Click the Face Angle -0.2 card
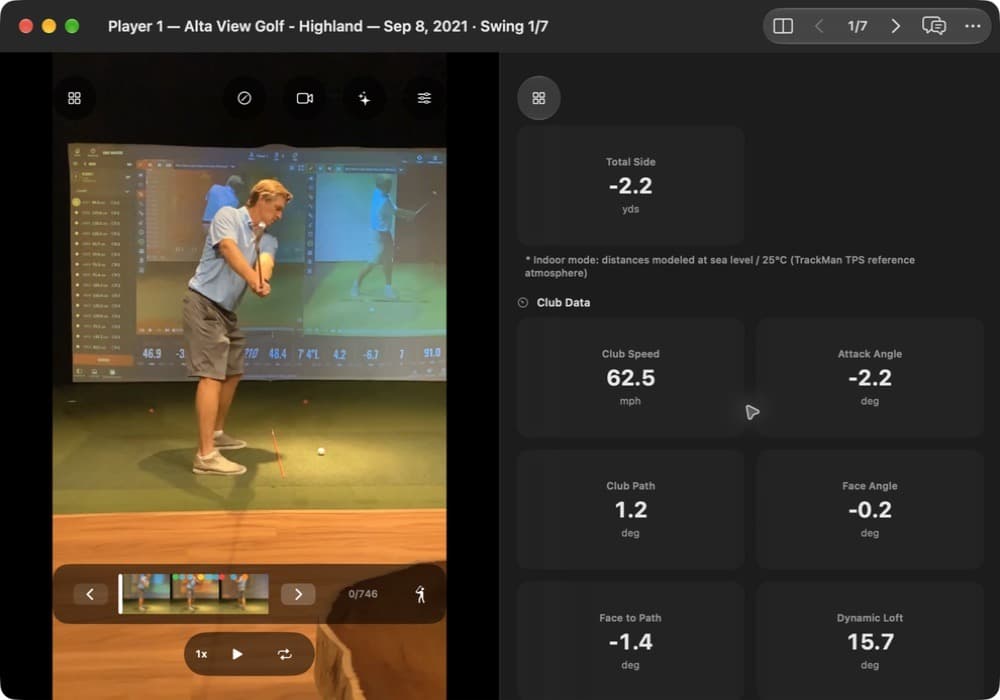Image resolution: width=1000 pixels, height=700 pixels. [870, 509]
